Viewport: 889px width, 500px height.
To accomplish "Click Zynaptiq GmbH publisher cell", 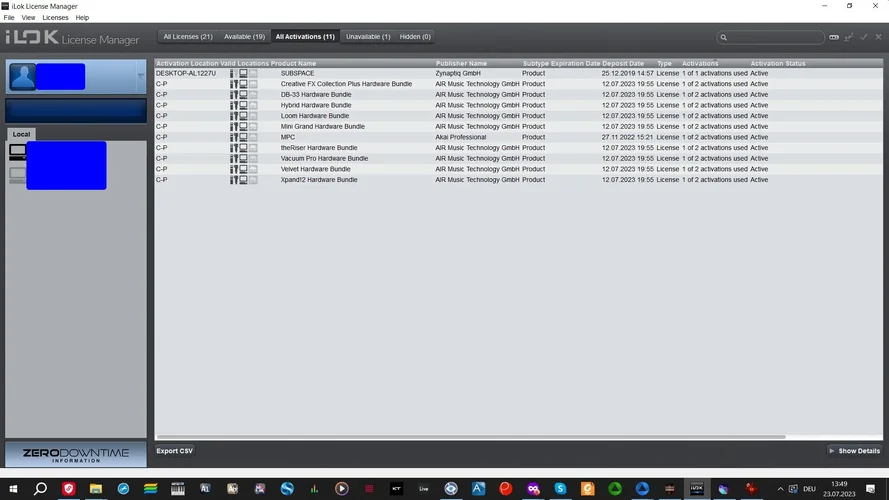I will (458, 73).
